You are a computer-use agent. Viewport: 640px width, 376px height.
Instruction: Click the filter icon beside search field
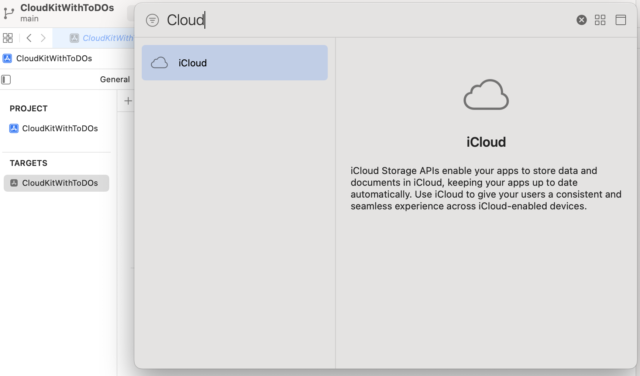(152, 20)
